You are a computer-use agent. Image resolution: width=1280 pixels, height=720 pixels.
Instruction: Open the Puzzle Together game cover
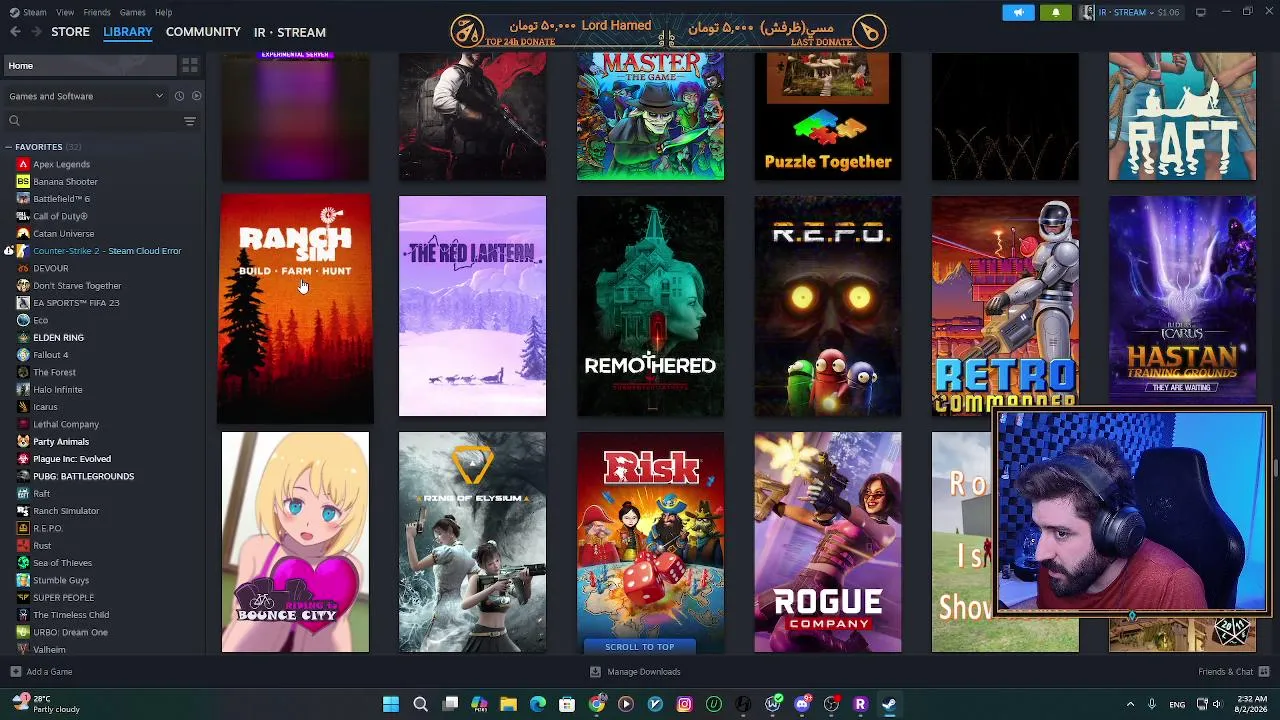click(x=827, y=117)
